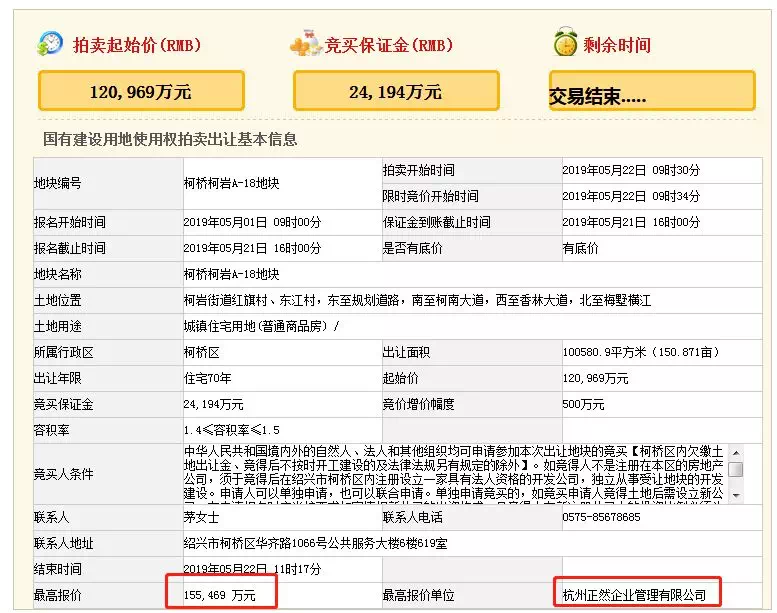Click the 出让面积 label

tap(406, 352)
